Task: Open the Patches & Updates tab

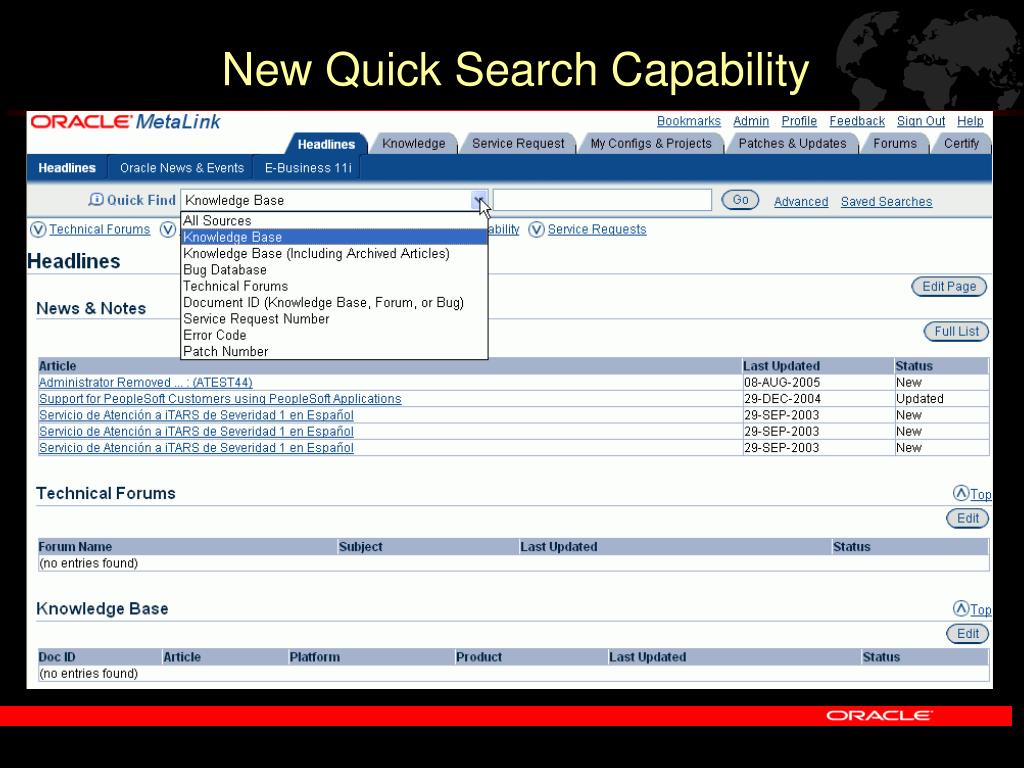Action: pyautogui.click(x=792, y=144)
